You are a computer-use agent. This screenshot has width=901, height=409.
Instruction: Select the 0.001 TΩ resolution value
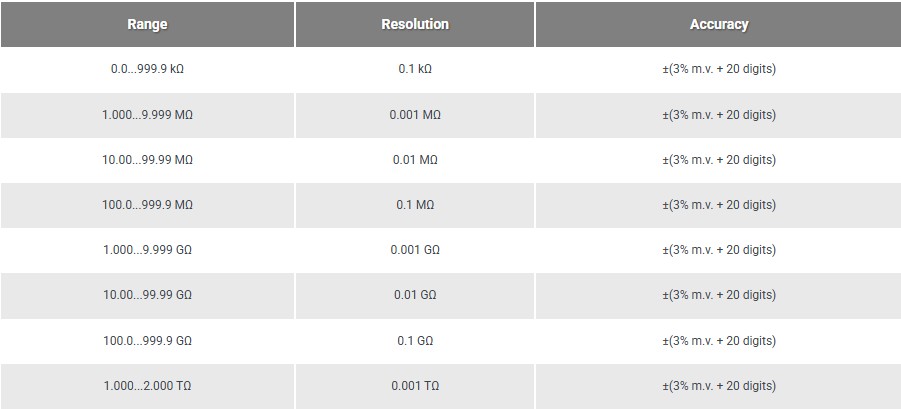click(415, 386)
